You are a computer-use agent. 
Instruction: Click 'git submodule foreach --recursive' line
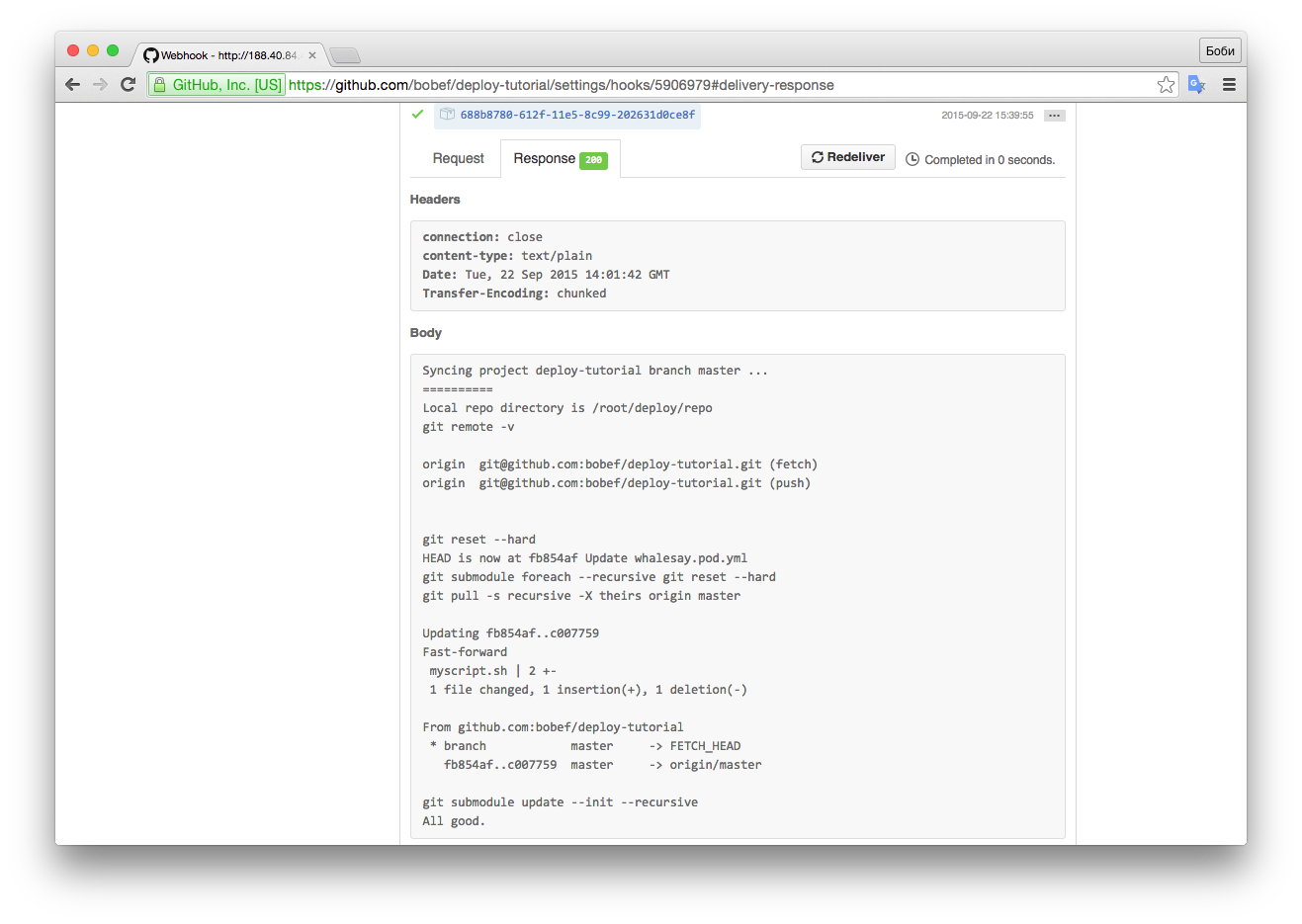599,577
